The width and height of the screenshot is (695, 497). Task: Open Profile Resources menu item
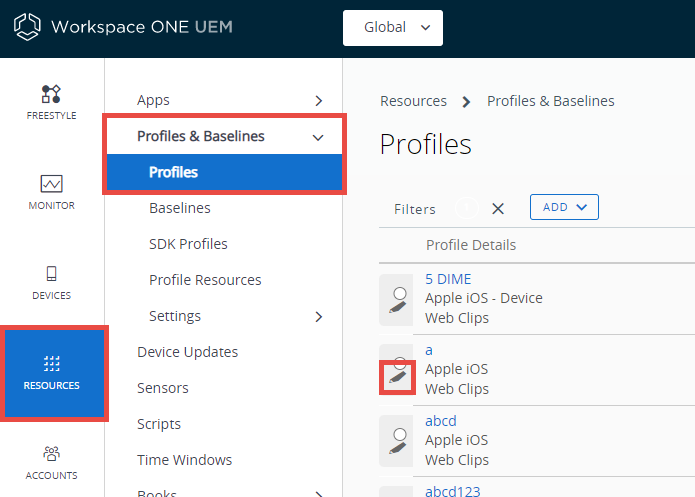point(205,280)
